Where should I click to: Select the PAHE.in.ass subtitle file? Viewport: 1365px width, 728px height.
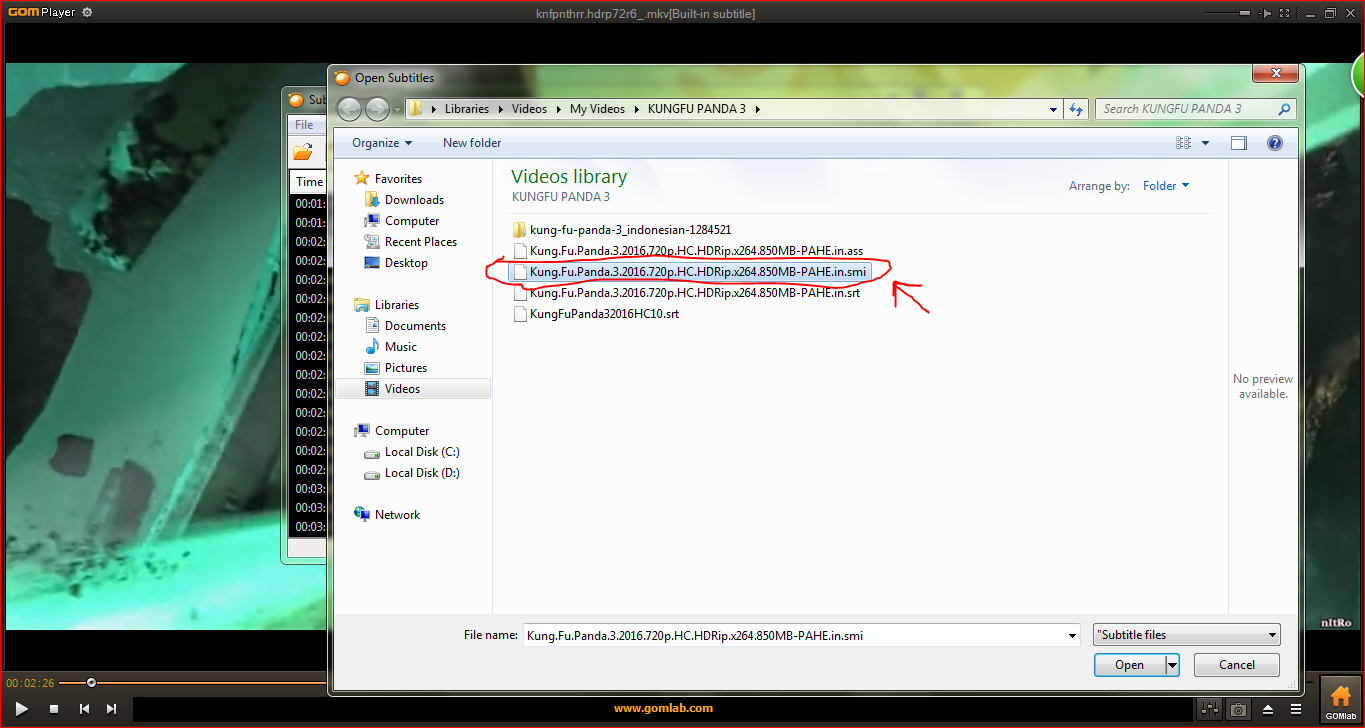[x=687, y=250]
